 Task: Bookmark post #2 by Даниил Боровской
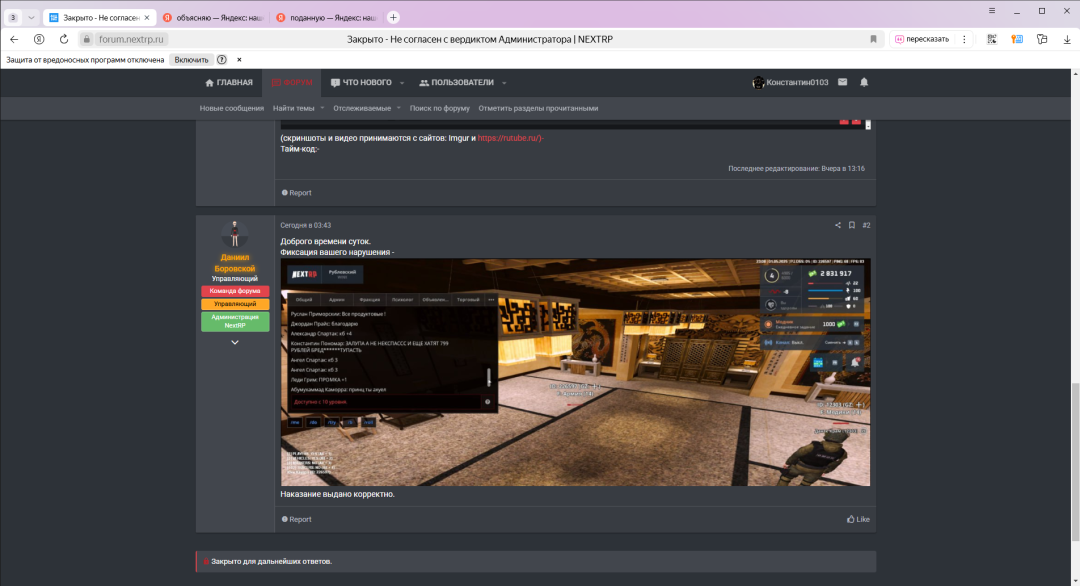pyautogui.click(x=852, y=225)
